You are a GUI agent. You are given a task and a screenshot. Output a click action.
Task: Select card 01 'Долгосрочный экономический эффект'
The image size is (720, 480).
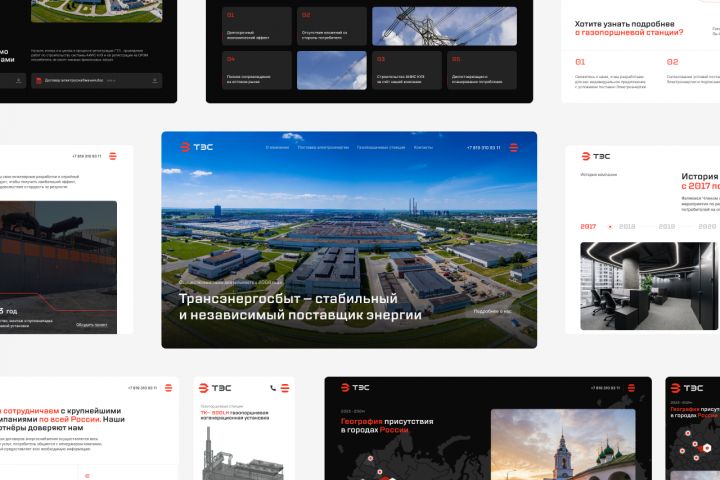(257, 26)
